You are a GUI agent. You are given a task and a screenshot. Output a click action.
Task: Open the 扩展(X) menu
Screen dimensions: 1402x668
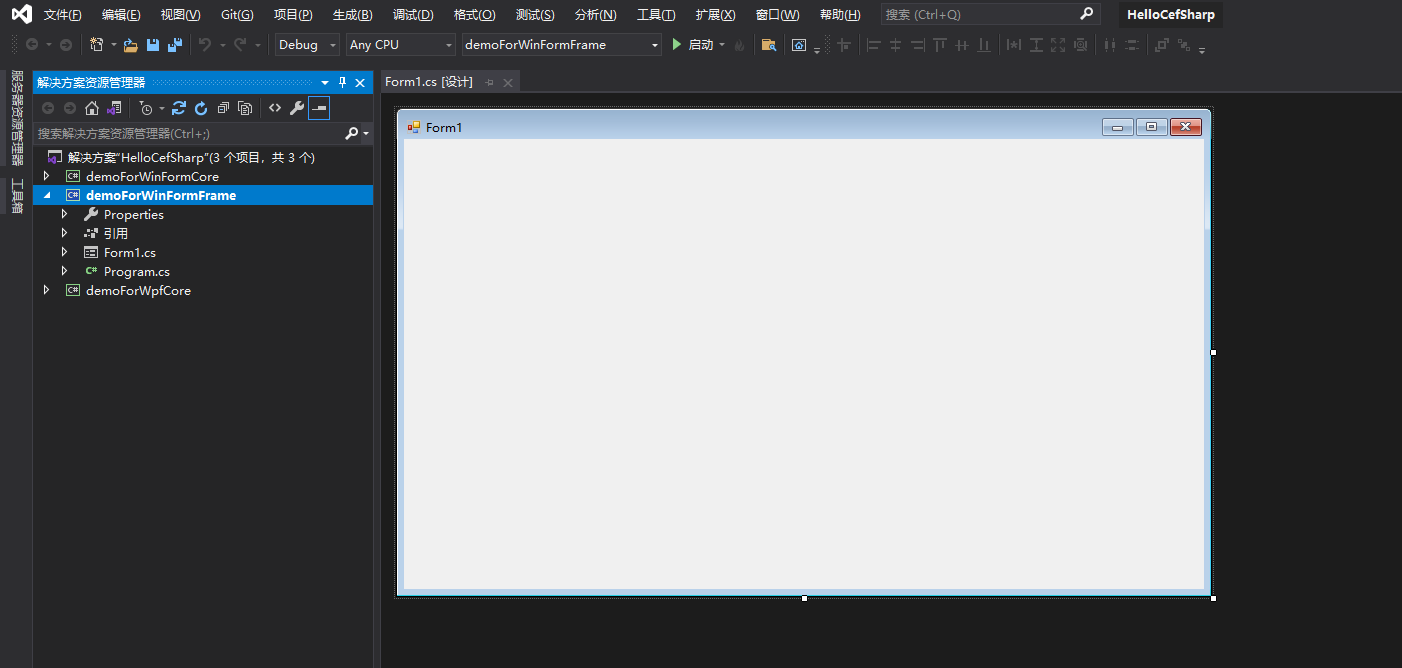pos(715,15)
